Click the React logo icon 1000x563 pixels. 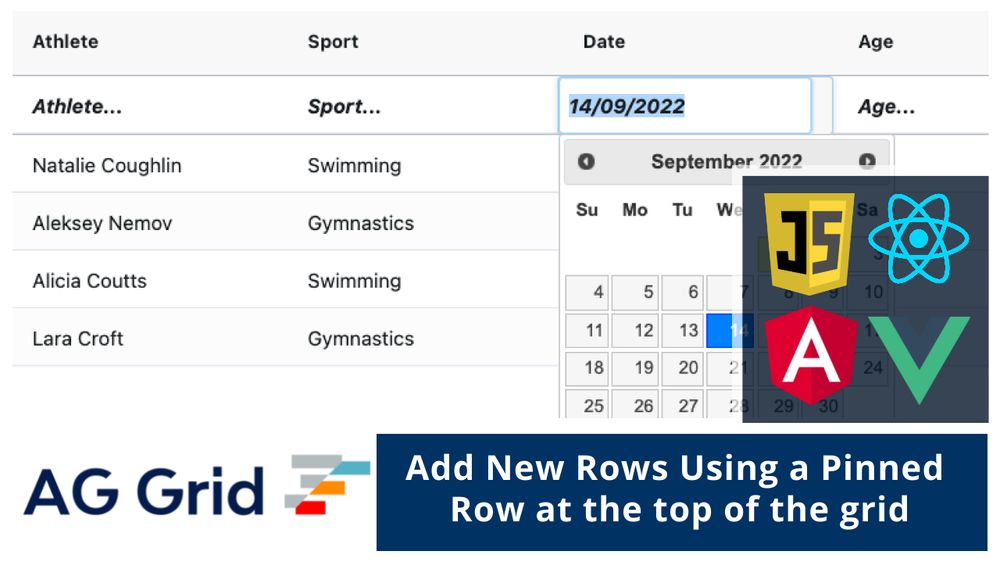[918, 239]
